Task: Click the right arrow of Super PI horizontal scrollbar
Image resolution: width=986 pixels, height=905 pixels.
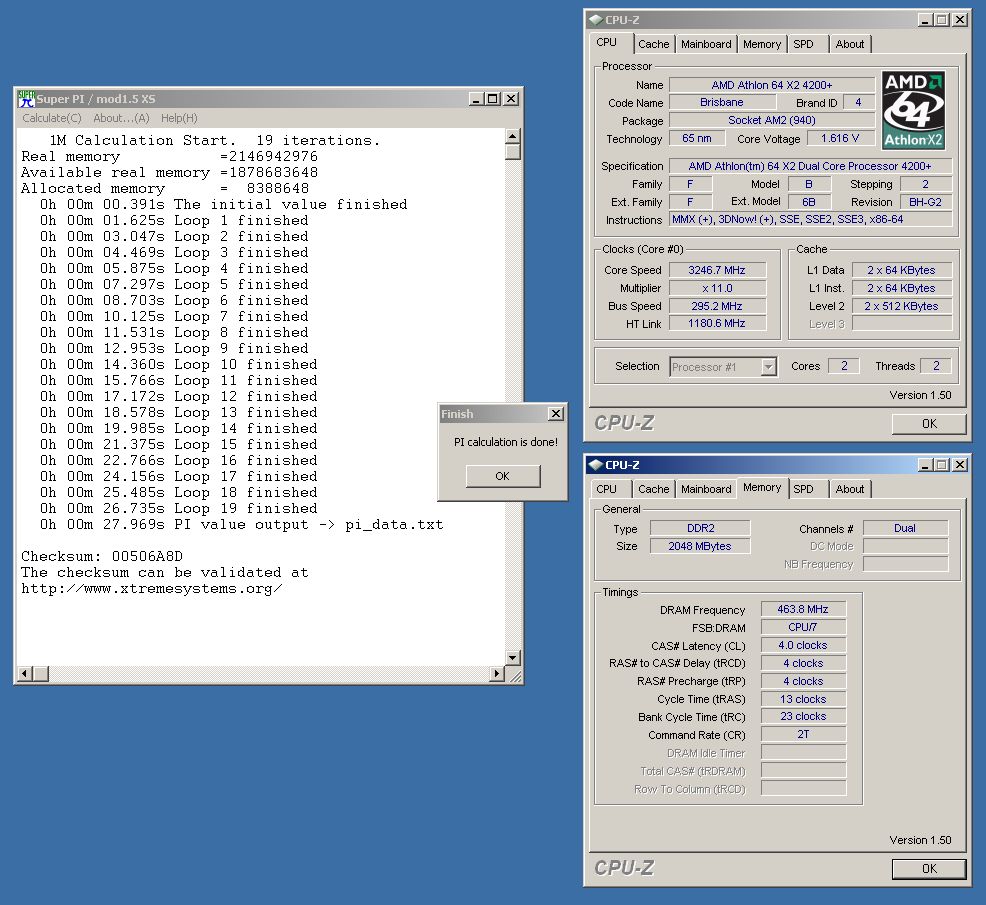Action: (497, 674)
